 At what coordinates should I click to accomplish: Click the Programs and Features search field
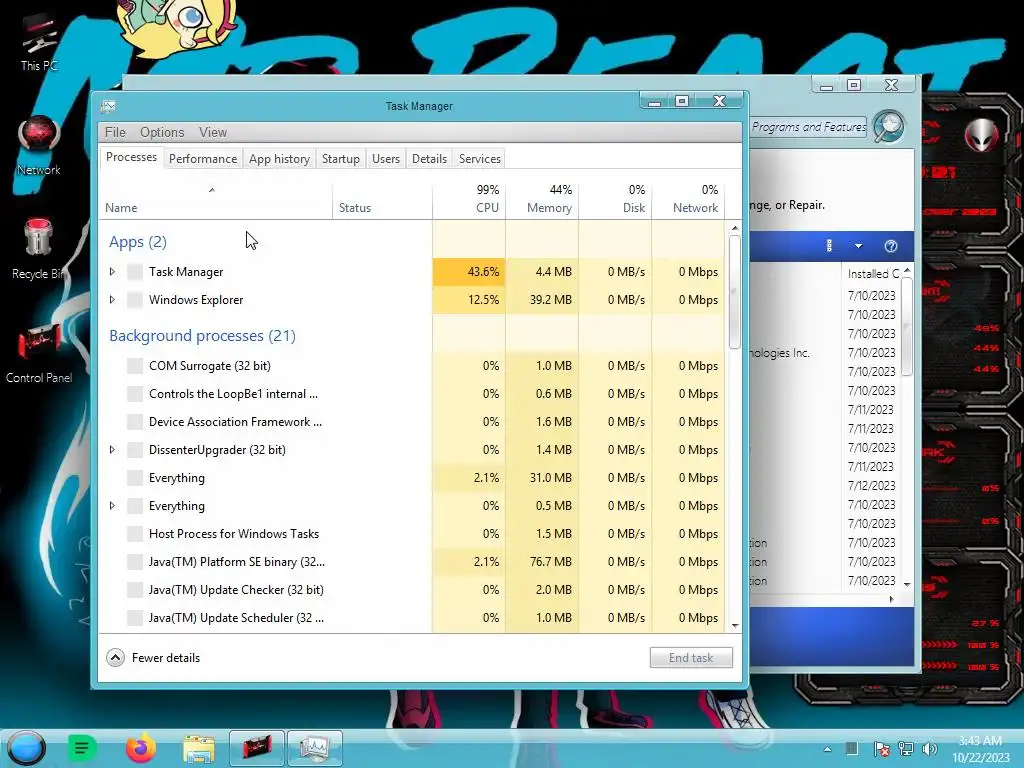pyautogui.click(x=810, y=127)
